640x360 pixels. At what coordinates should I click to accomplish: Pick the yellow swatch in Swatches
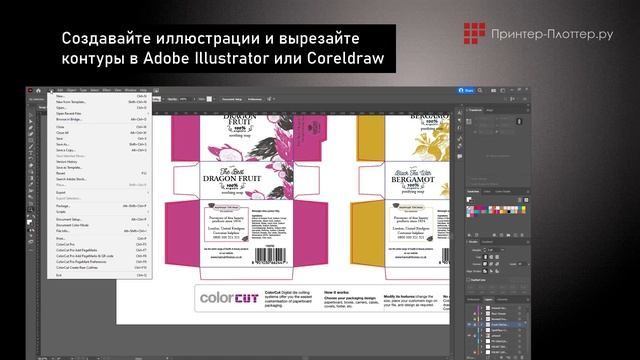tap(523, 209)
